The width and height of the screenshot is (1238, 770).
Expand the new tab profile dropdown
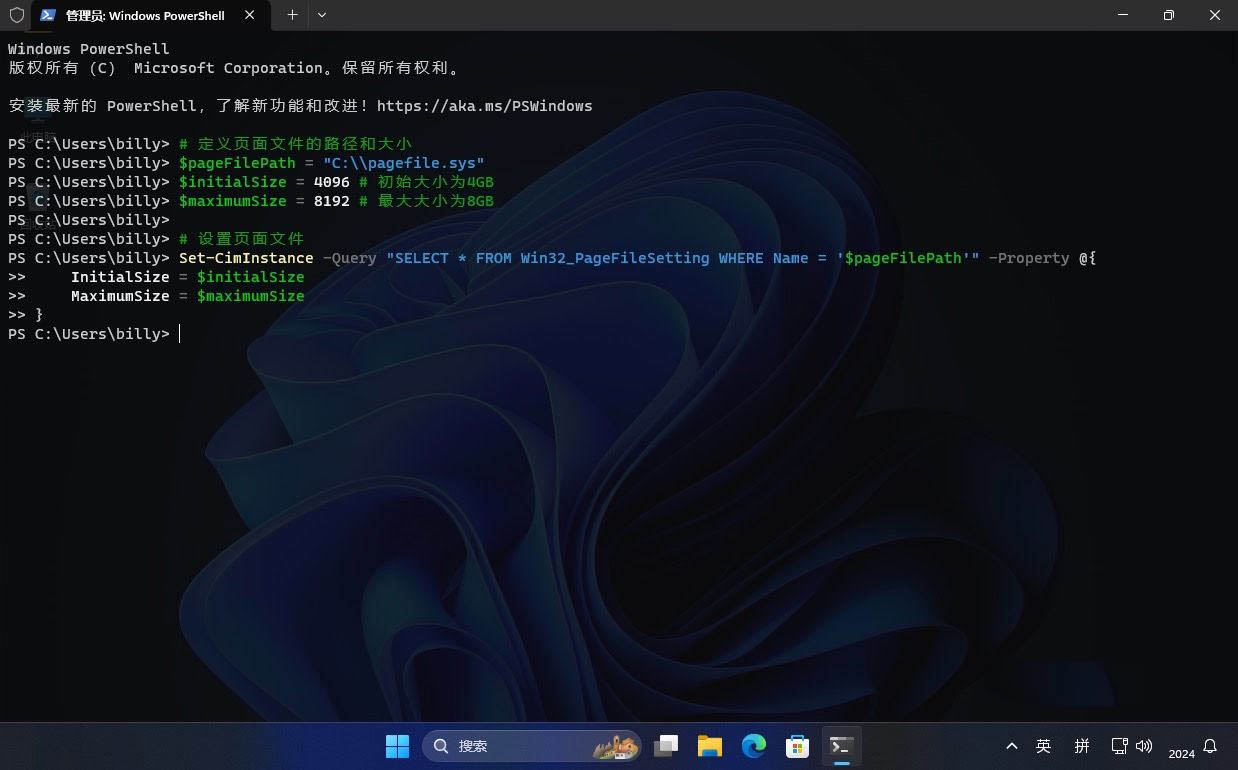coord(322,15)
